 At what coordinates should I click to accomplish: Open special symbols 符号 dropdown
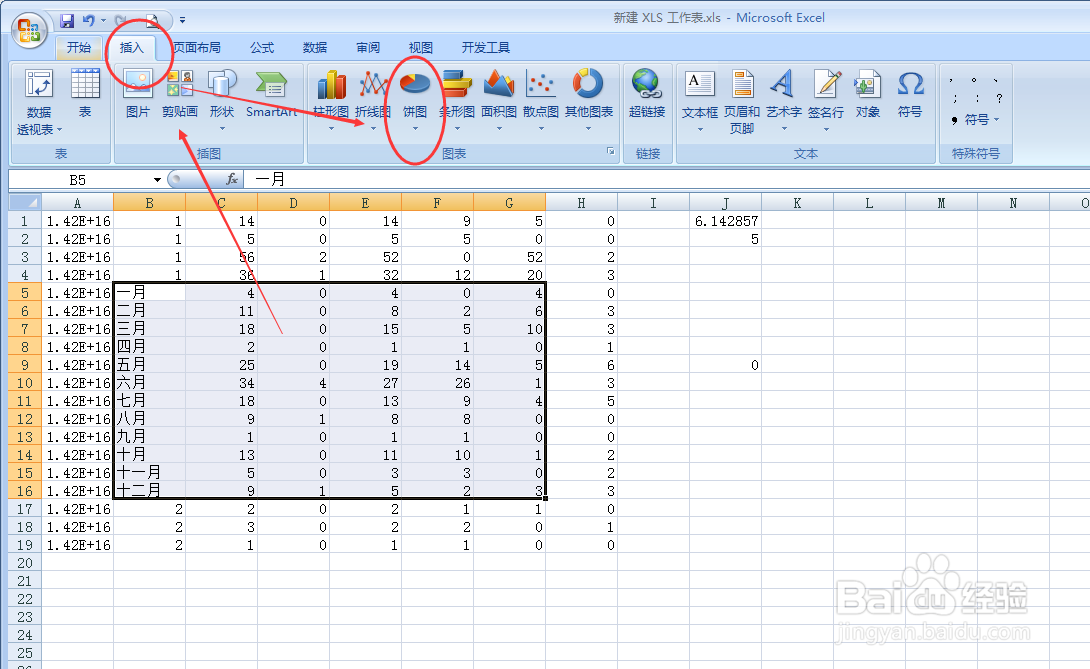tap(975, 120)
